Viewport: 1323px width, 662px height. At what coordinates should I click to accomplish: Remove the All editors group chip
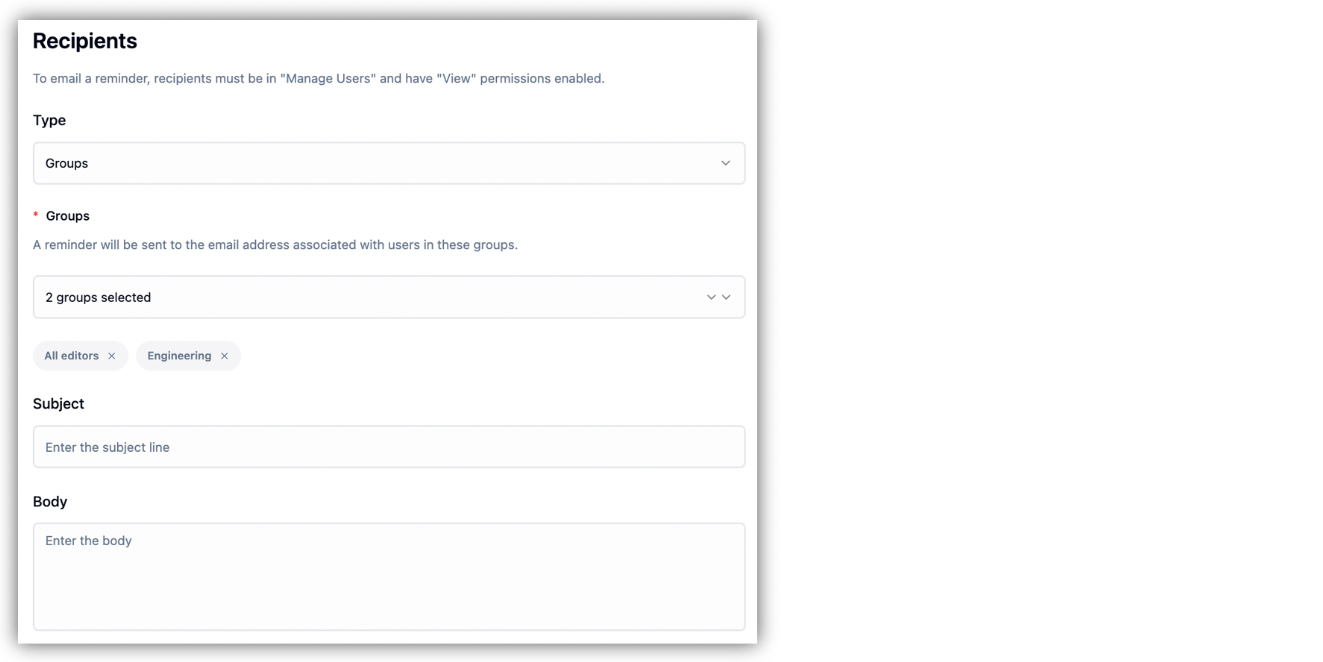[x=112, y=356]
